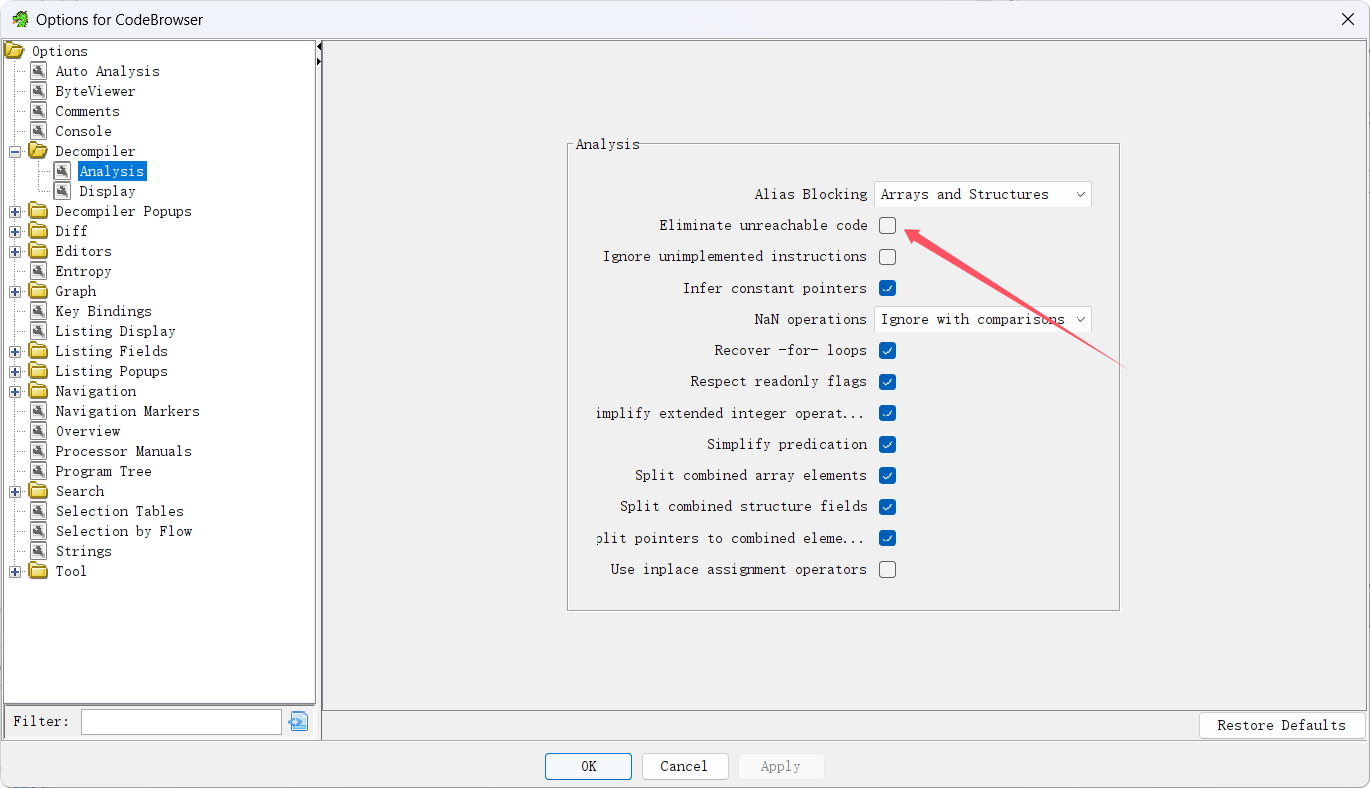Expand the Tool tree node

(15, 572)
